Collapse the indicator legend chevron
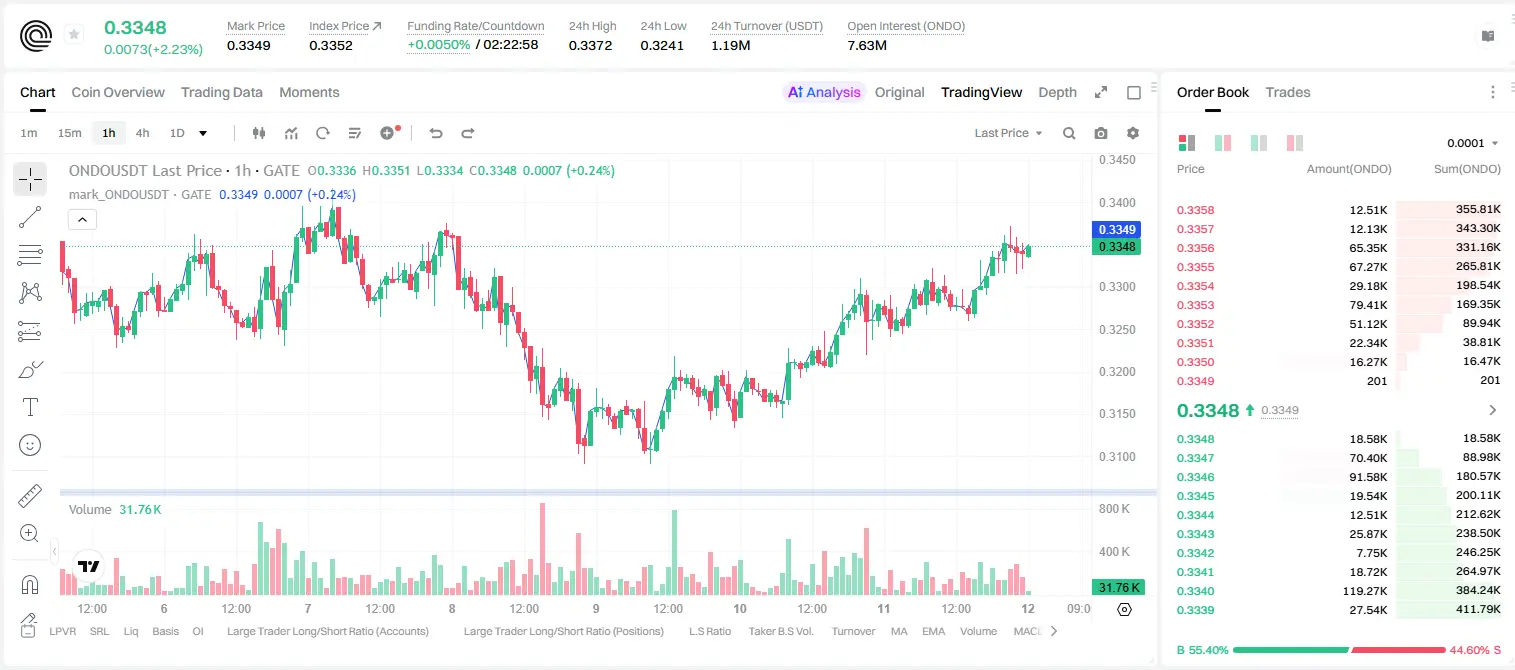The image size is (1515, 670). 82,219
